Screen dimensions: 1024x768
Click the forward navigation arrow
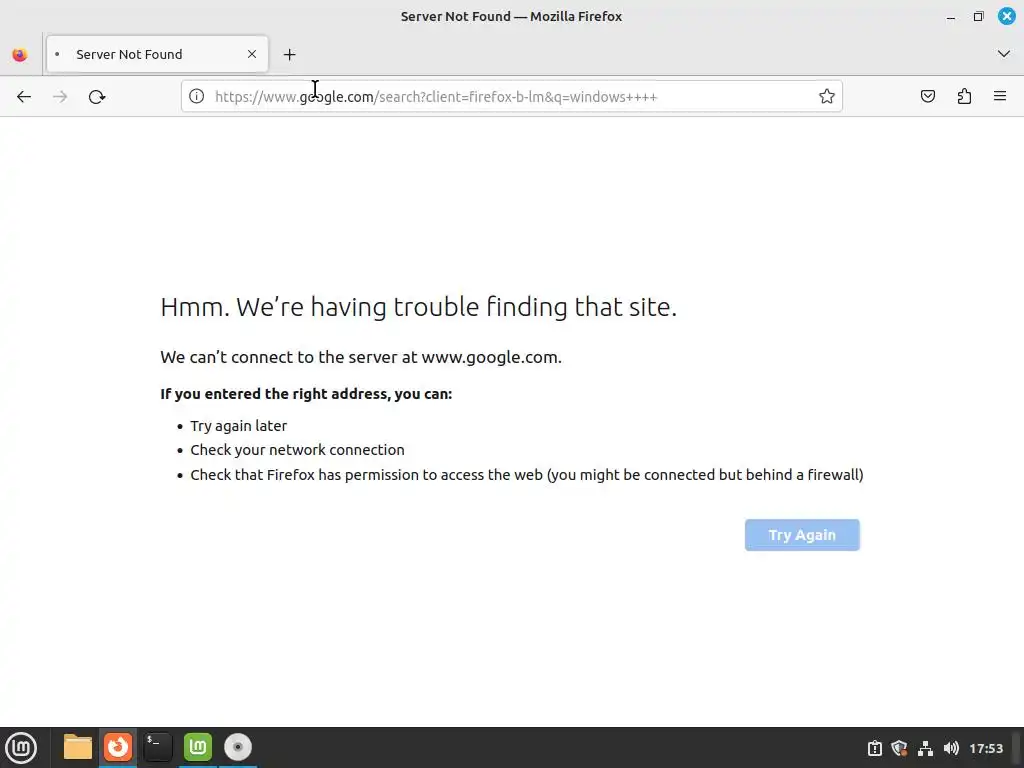(x=60, y=97)
